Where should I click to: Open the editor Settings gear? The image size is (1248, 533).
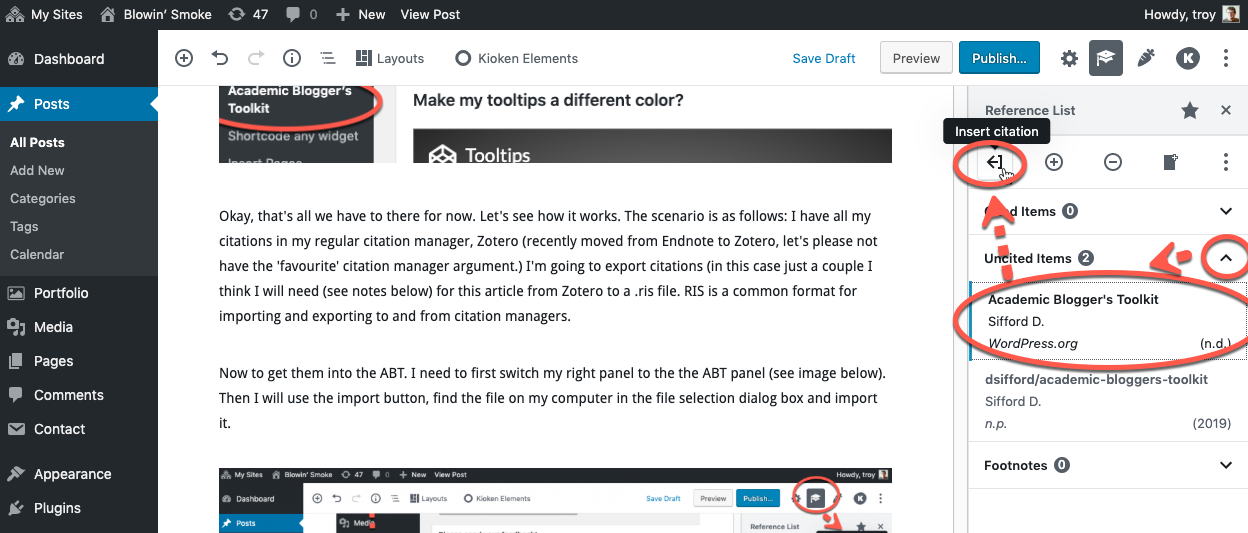(1069, 58)
